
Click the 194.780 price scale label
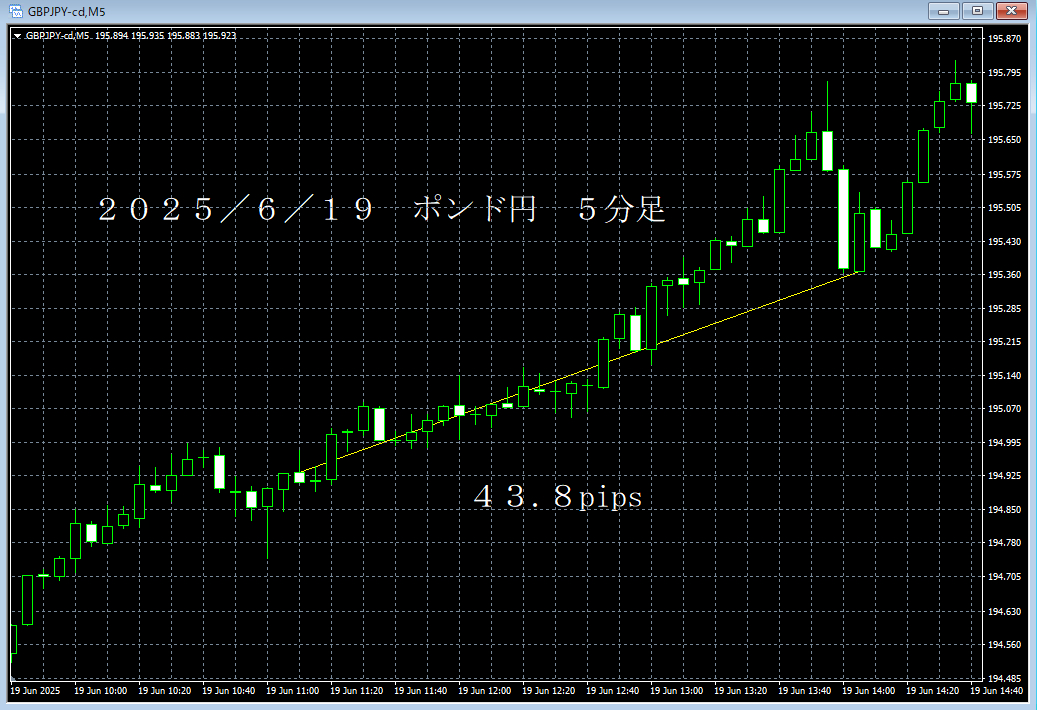(1004, 543)
